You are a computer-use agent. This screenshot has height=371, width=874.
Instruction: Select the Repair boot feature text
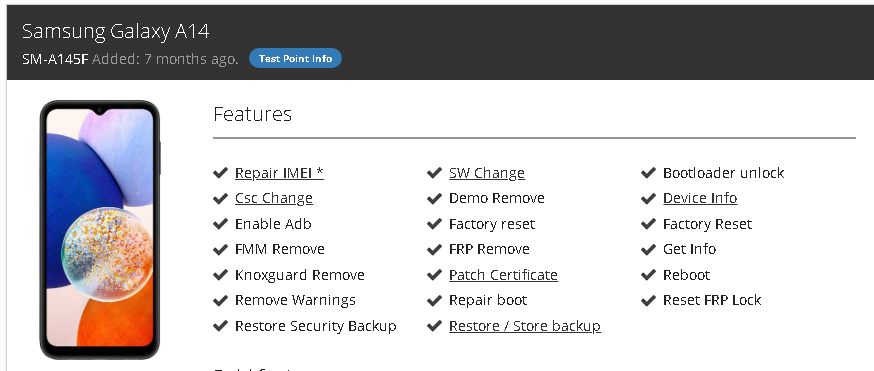point(488,300)
